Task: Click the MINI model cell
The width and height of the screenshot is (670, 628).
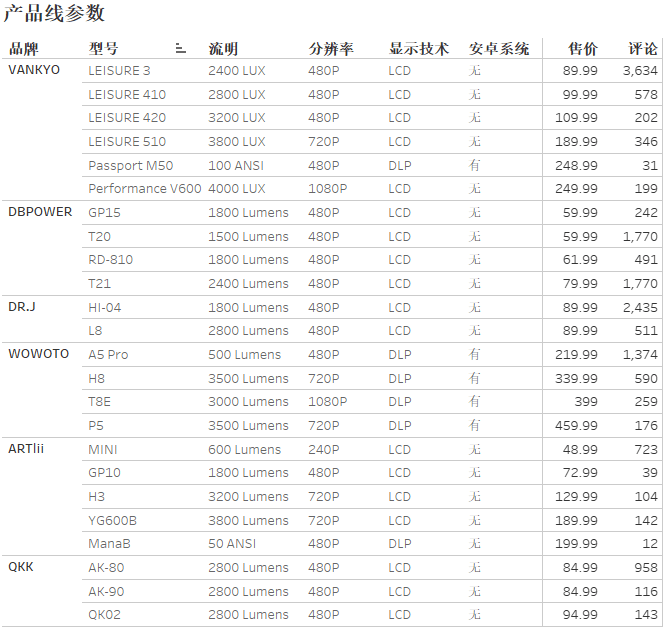Action: pyautogui.click(x=103, y=449)
